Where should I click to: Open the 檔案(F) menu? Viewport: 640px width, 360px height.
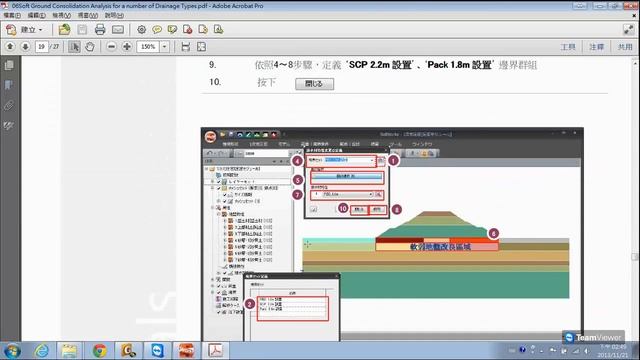12,15
